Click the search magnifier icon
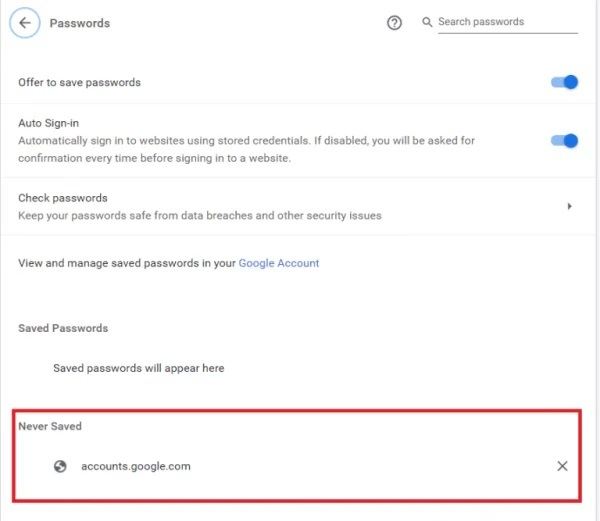This screenshot has height=521, width=600. [427, 22]
